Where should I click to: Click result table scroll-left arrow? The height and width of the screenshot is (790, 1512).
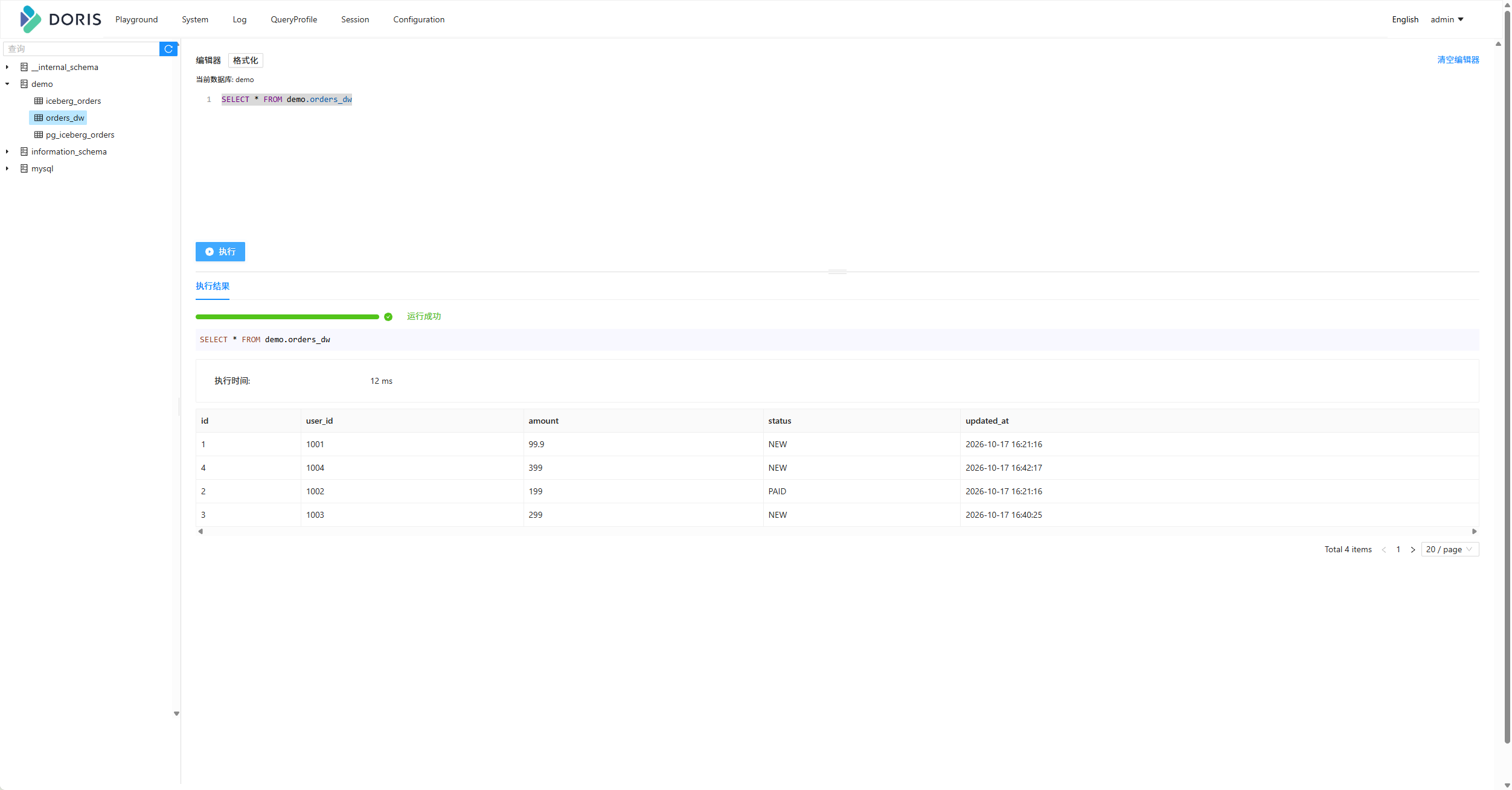pyautogui.click(x=200, y=532)
